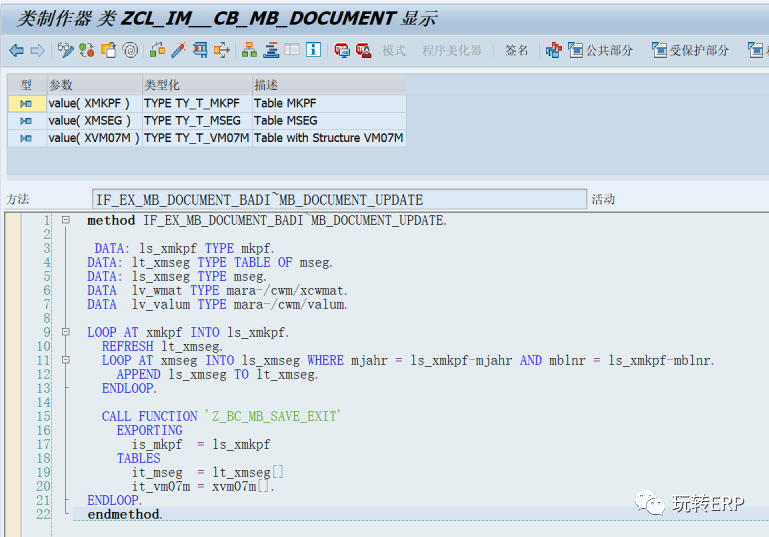Viewport: 769px width, 537px height.
Task: Click code line 'APPEND ls_xmseg TO lt_xmseg.'
Action: pyautogui.click(x=217, y=374)
